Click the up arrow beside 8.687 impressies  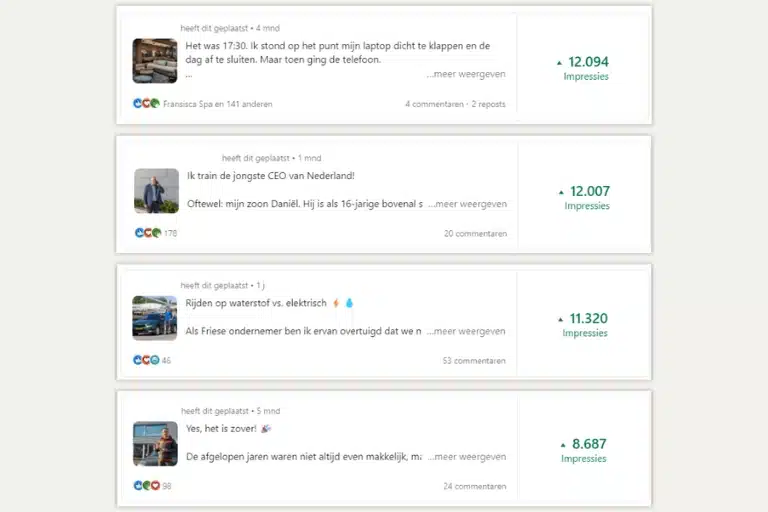[x=563, y=445]
